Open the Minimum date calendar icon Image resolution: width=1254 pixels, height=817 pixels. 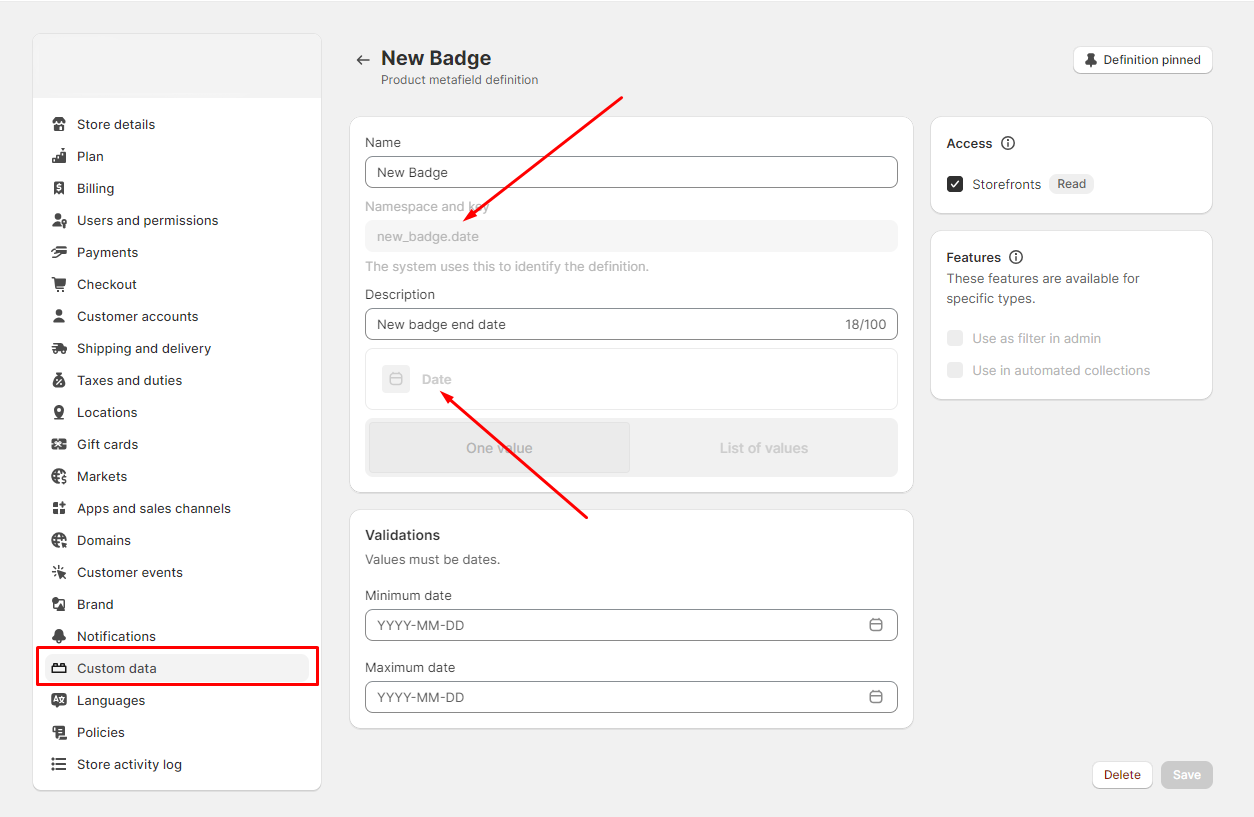point(876,625)
